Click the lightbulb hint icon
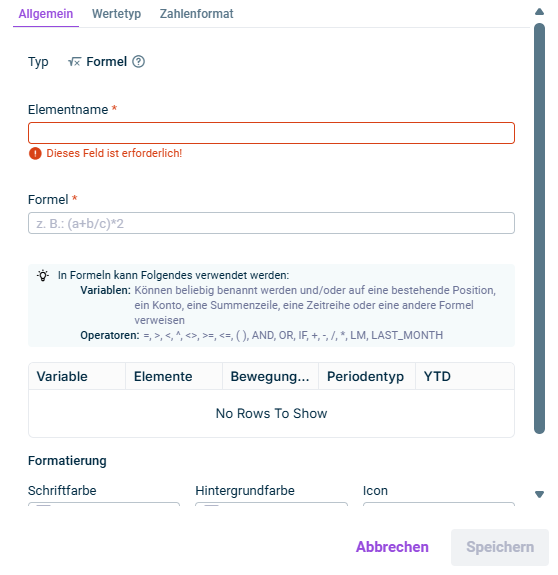This screenshot has width=558, height=575. click(x=43, y=275)
